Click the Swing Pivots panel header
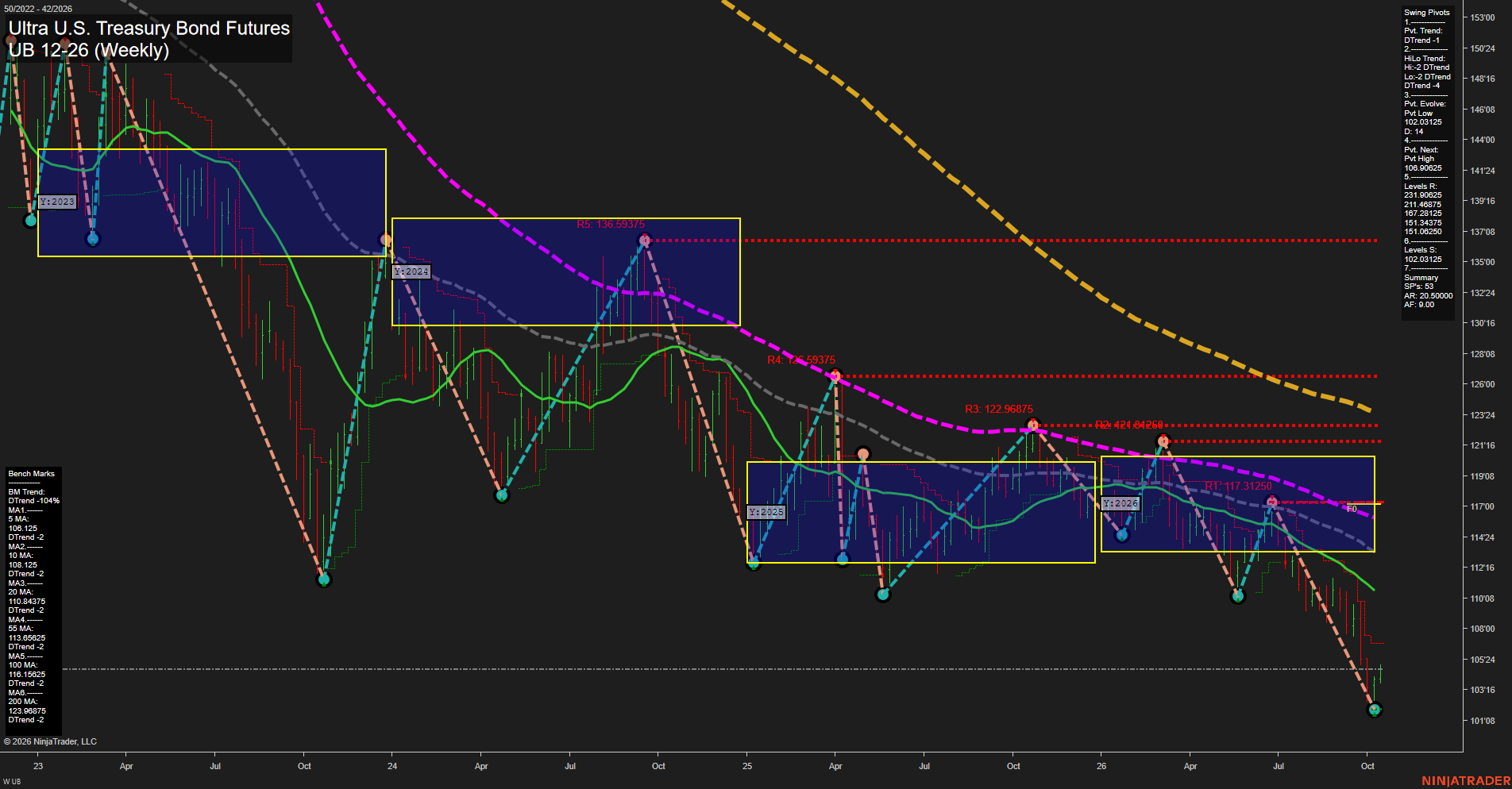This screenshot has height=789, width=1512. [1427, 13]
